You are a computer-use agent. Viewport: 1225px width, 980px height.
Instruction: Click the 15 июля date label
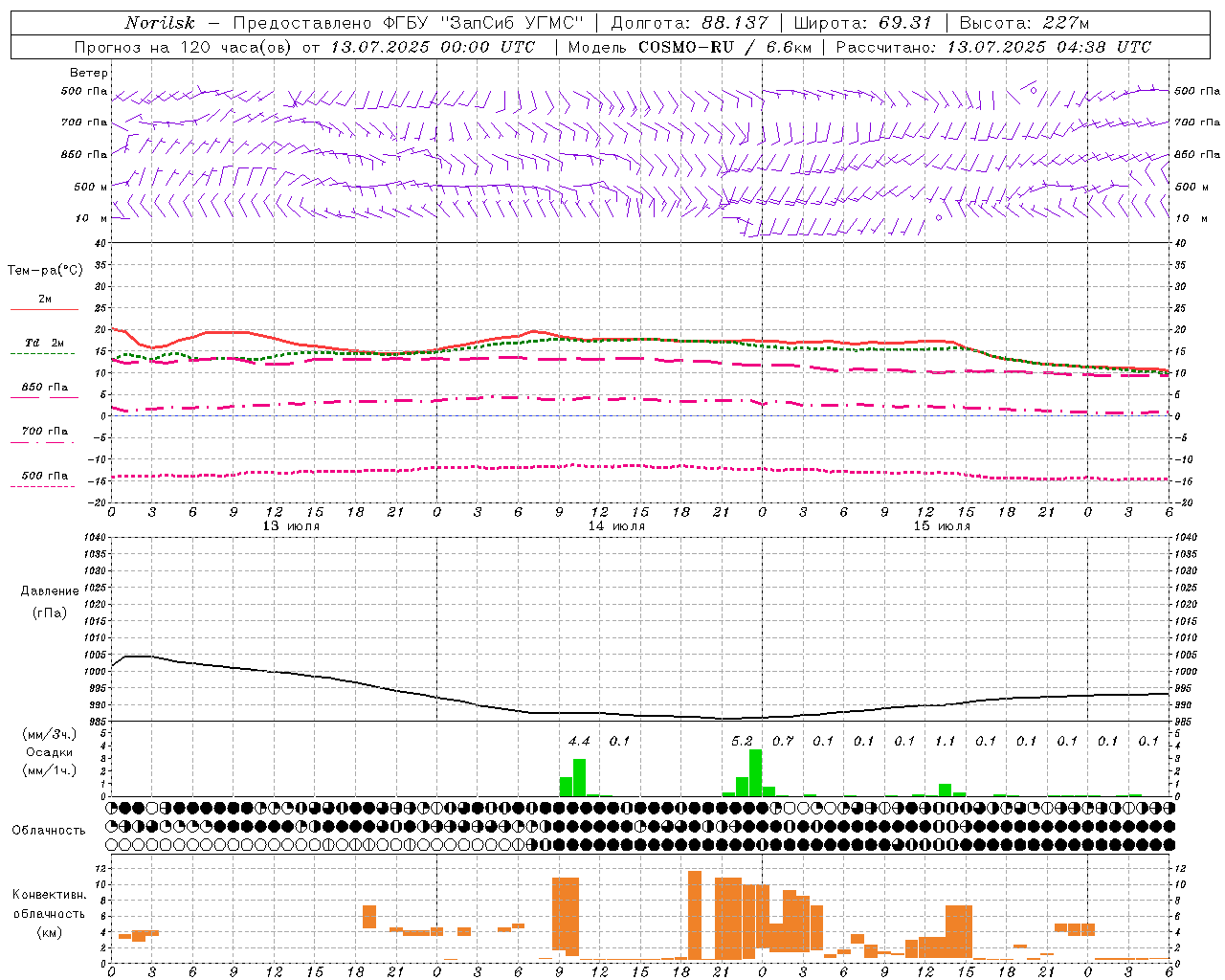pos(942,526)
